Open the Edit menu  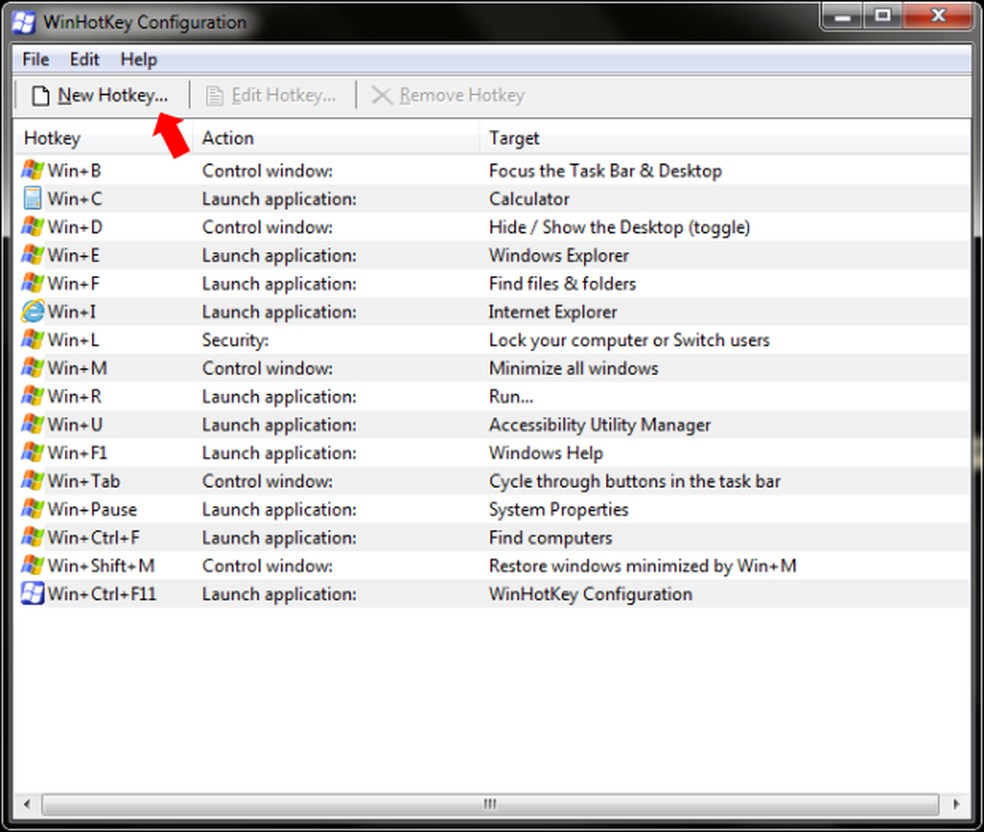tap(84, 59)
